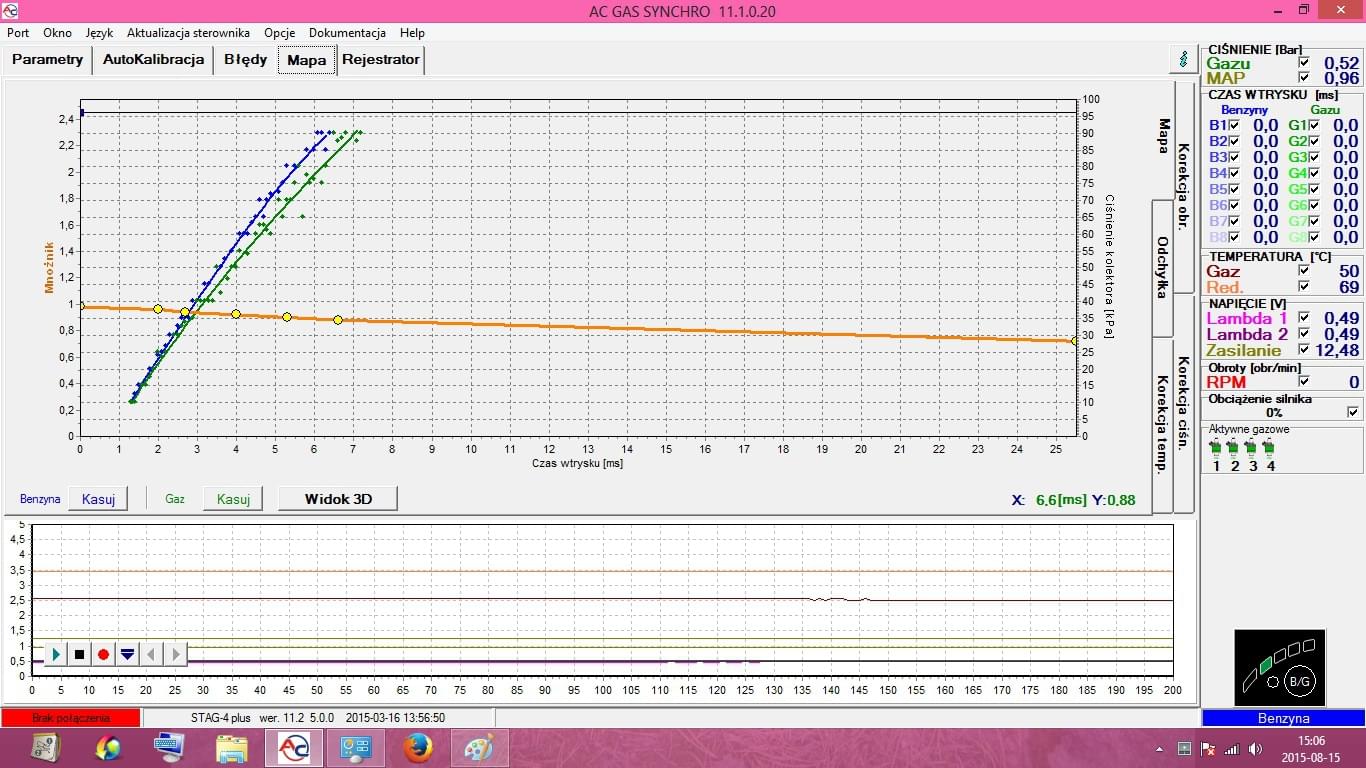
Task: Open the Dokumentacja menu
Action: pos(347,33)
